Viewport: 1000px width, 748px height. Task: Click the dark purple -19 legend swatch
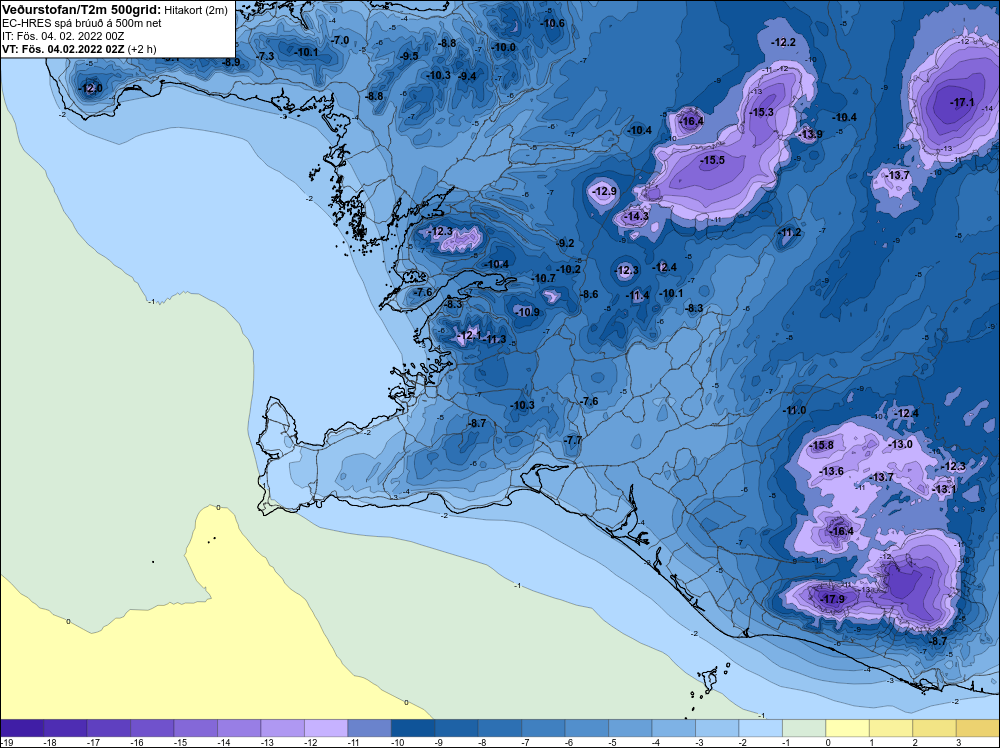coord(22,728)
